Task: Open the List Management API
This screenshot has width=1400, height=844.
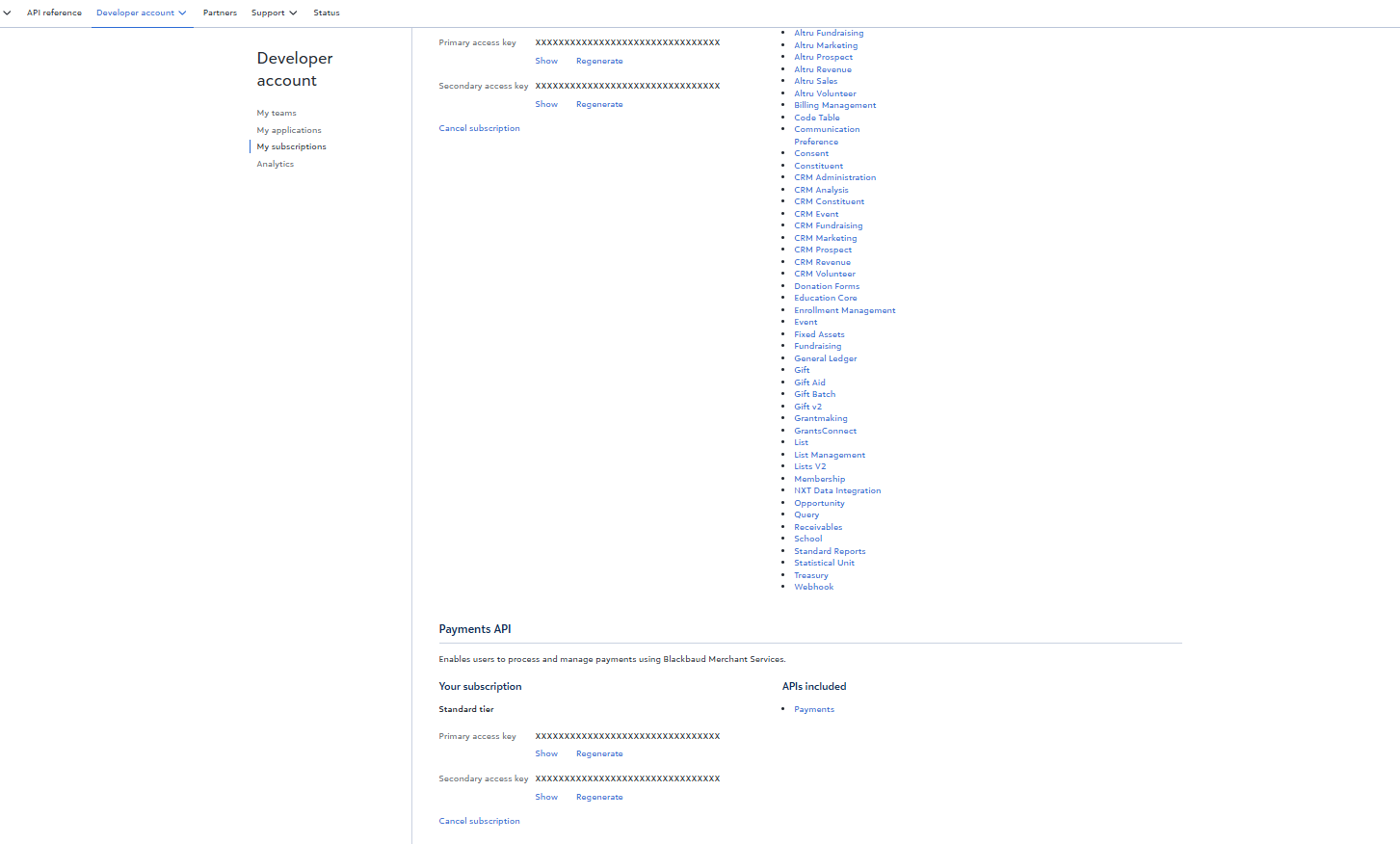Action: (830, 455)
